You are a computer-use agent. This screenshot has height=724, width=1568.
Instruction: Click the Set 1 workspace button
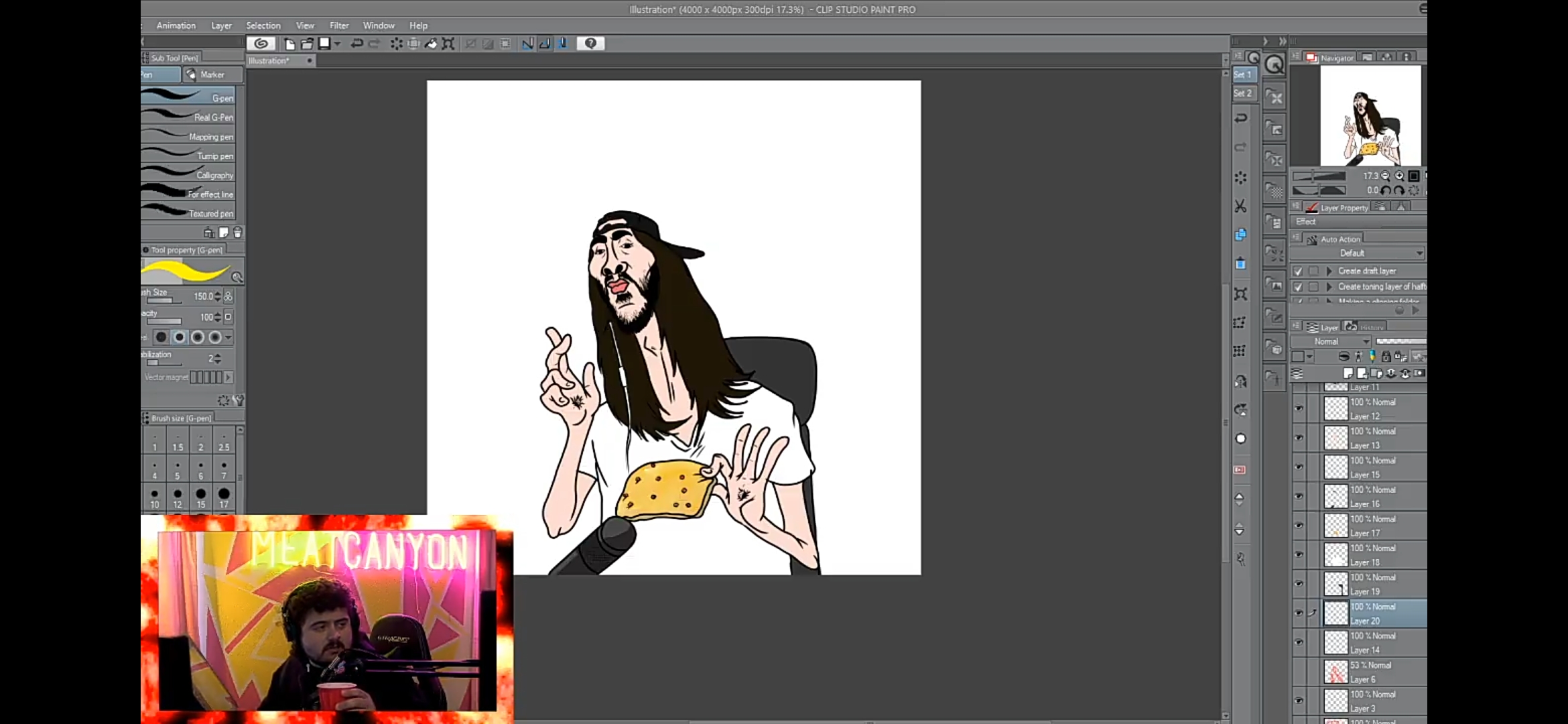click(1244, 74)
